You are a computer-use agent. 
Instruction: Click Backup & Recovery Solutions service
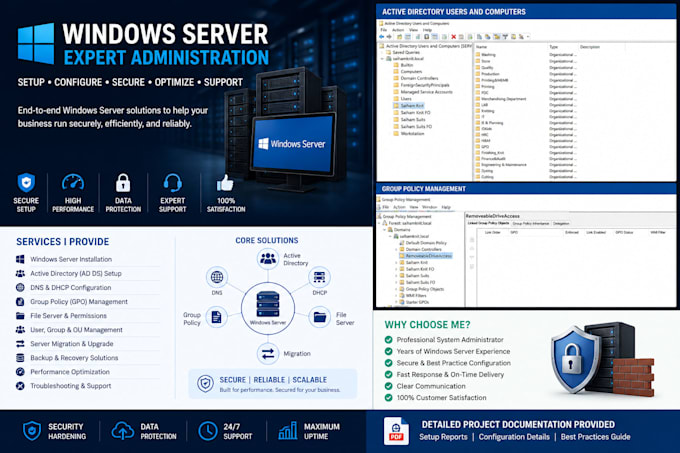[67, 358]
